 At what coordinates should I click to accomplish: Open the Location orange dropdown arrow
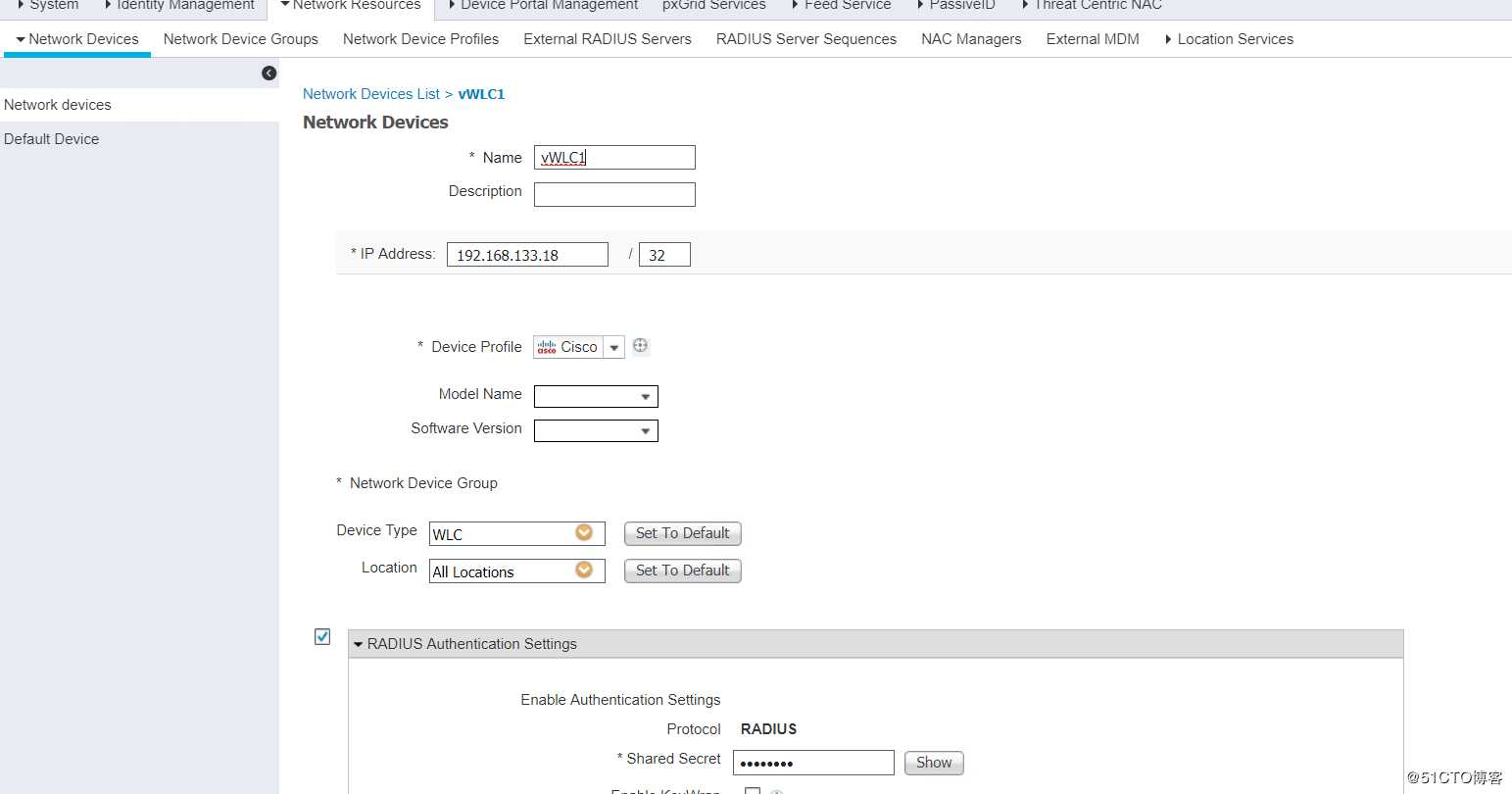point(584,570)
